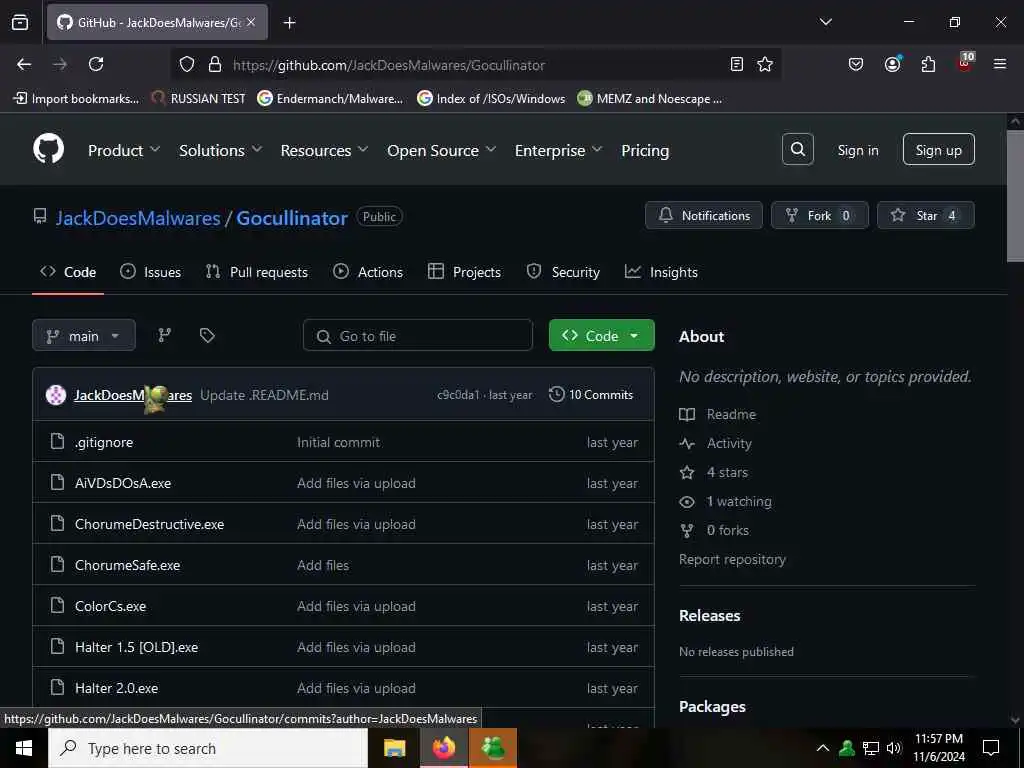Viewport: 1024px width, 768px height.
Task: Click the Firefox icon in the taskbar
Action: (x=444, y=748)
